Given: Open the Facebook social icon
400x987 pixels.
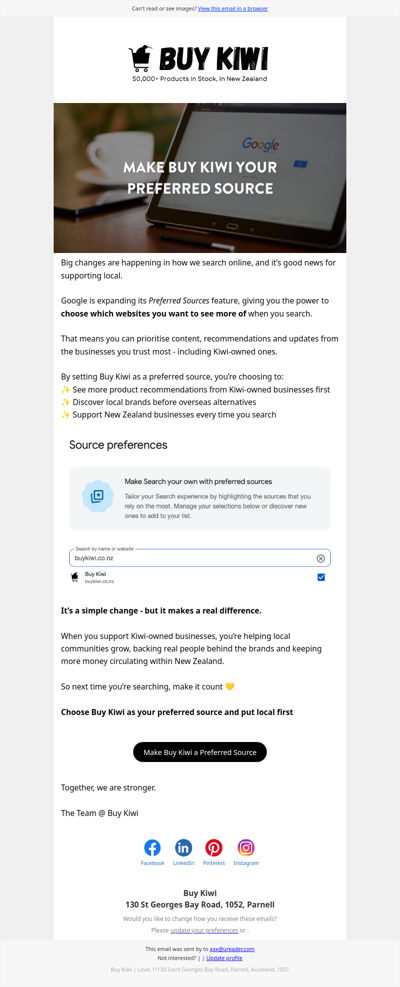Looking at the screenshot, I should tap(152, 847).
